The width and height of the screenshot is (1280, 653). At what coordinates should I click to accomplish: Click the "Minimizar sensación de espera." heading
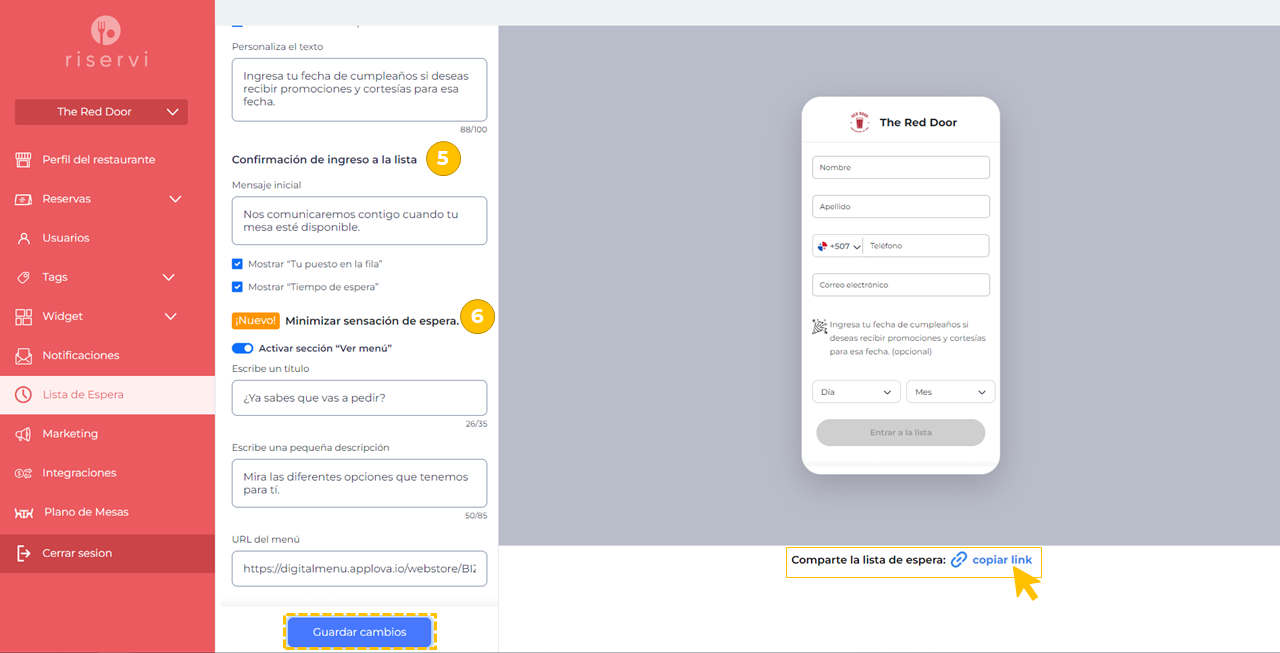372,321
